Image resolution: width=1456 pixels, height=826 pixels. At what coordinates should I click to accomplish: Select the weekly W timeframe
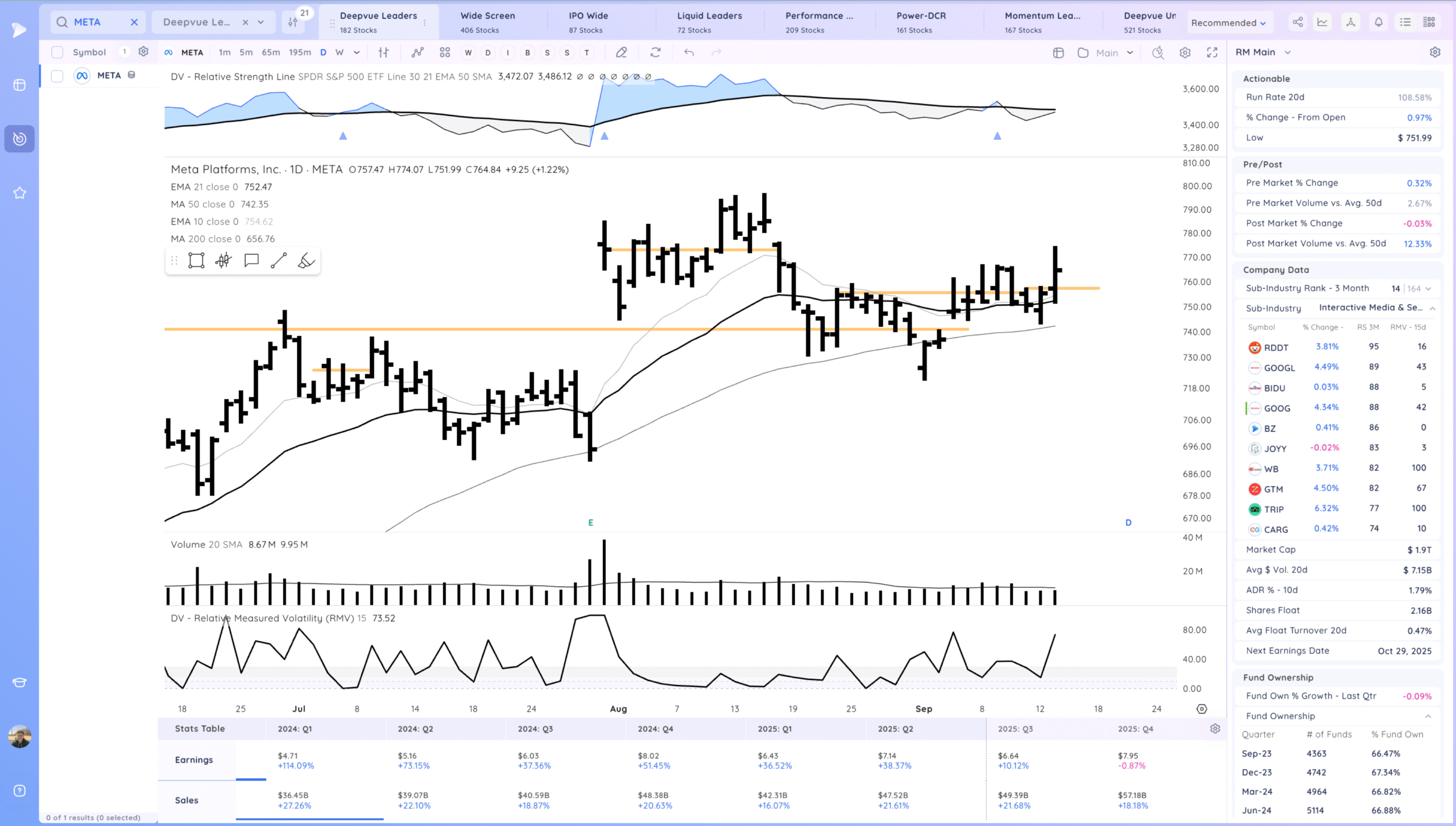pyautogui.click(x=340, y=52)
